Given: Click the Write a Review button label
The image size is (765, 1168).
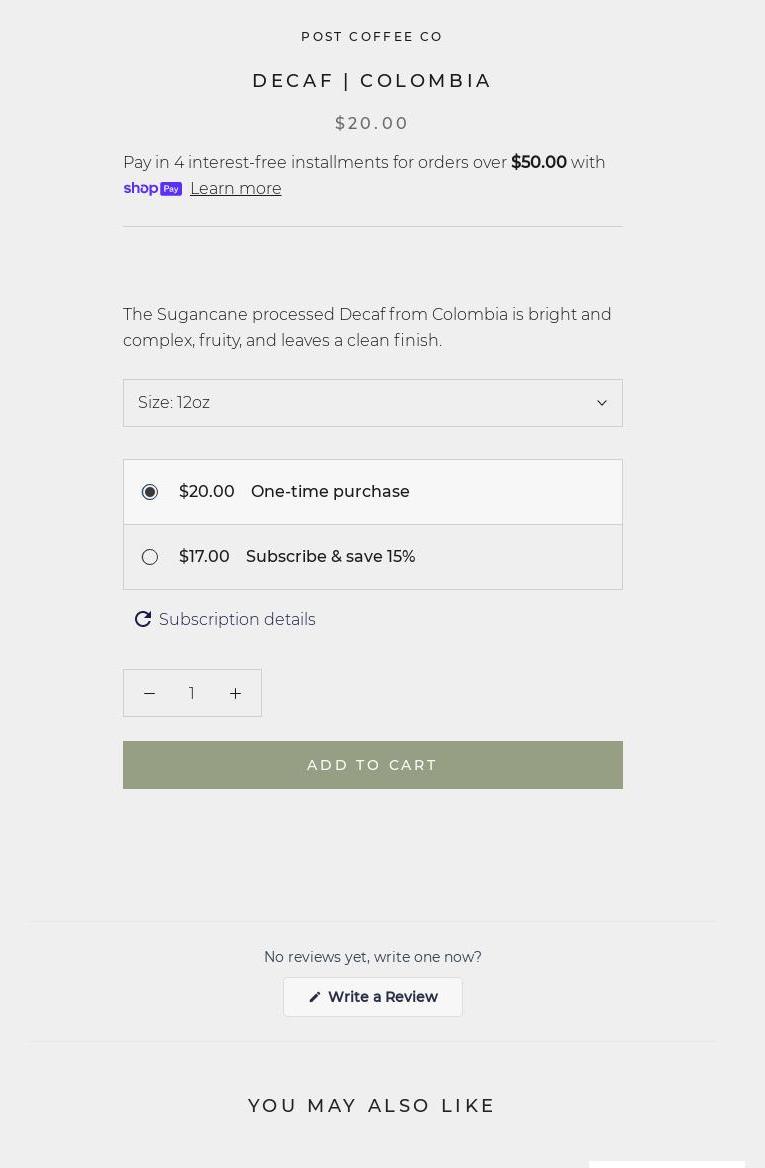Looking at the screenshot, I should tap(383, 998).
